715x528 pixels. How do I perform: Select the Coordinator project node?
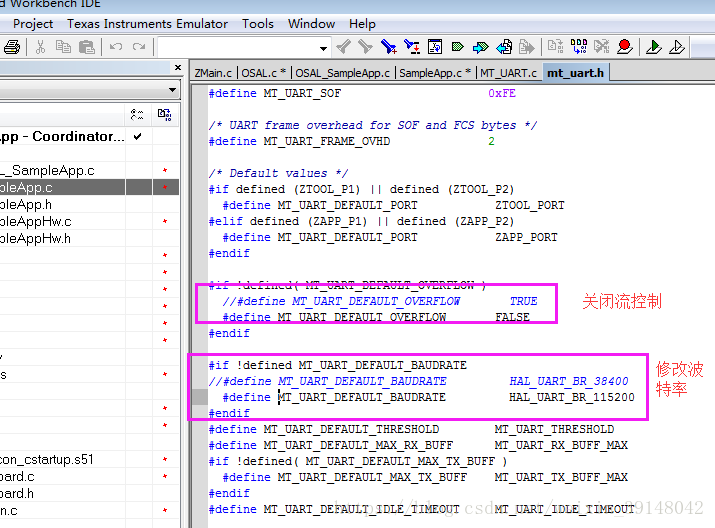click(62, 136)
